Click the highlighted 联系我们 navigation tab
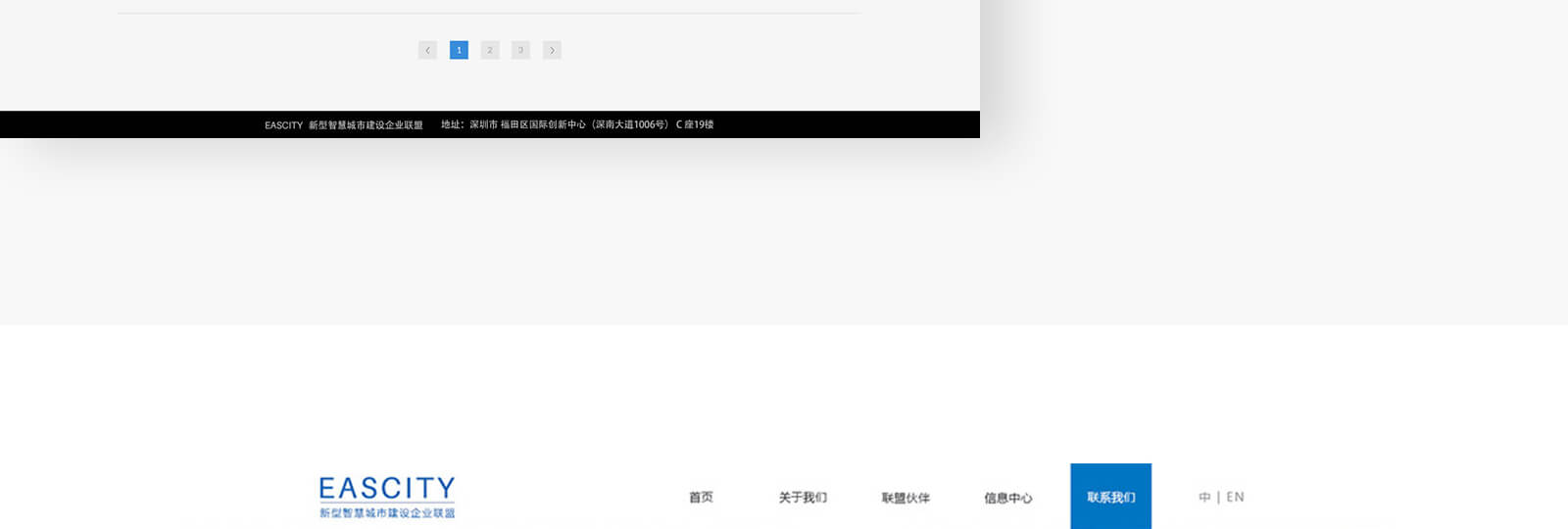Screen dimensions: 1568x529 pos(1110,497)
